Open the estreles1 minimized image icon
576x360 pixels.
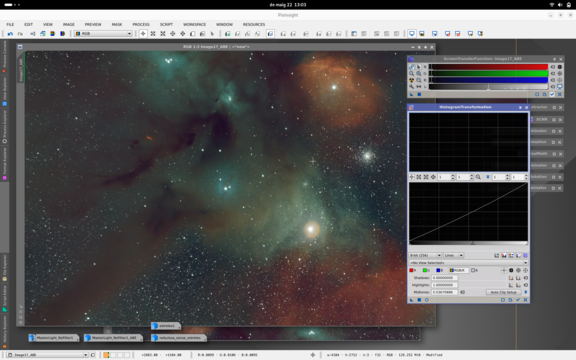[166, 326]
